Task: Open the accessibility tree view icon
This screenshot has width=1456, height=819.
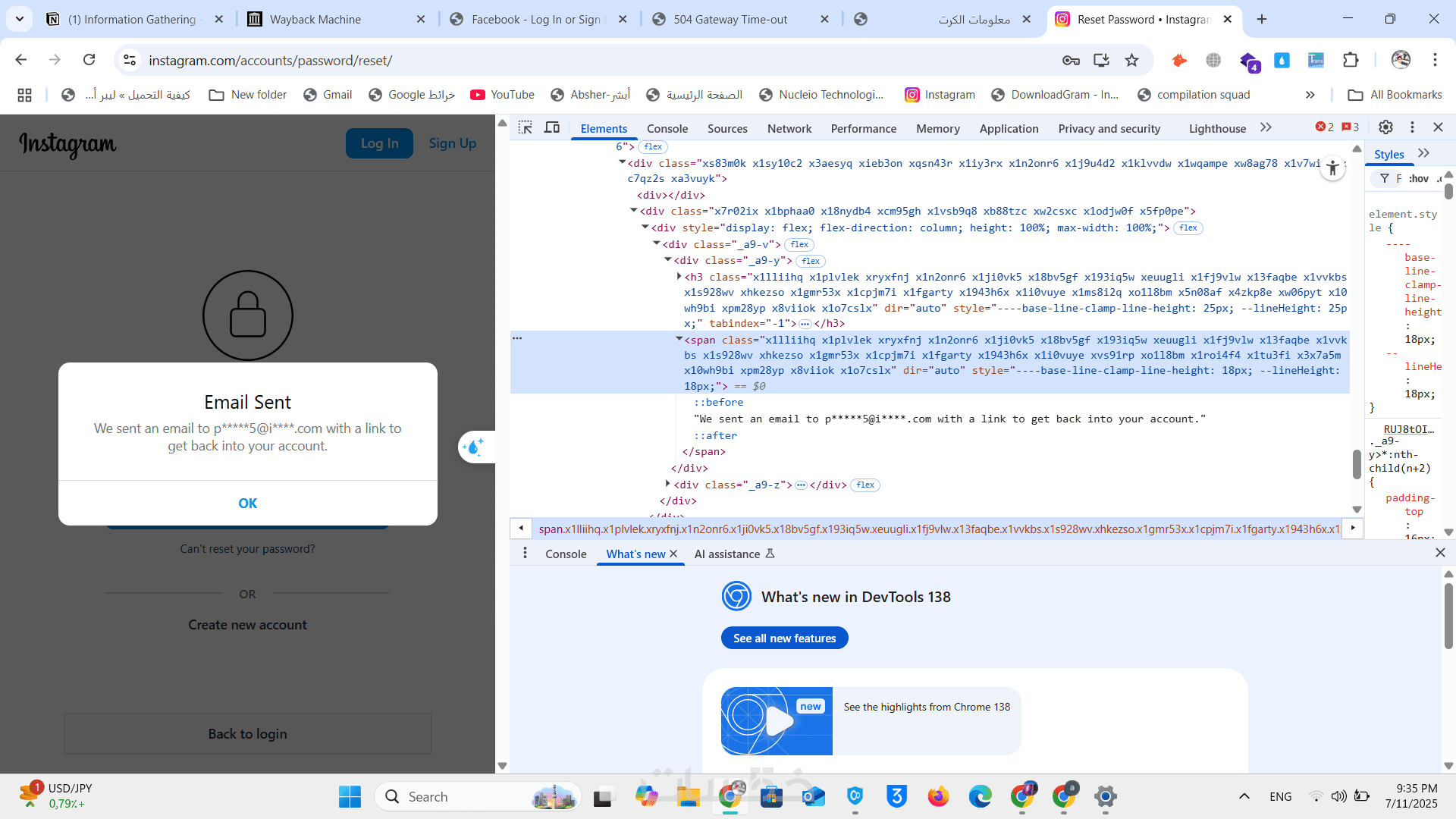Action: pos(1332,168)
